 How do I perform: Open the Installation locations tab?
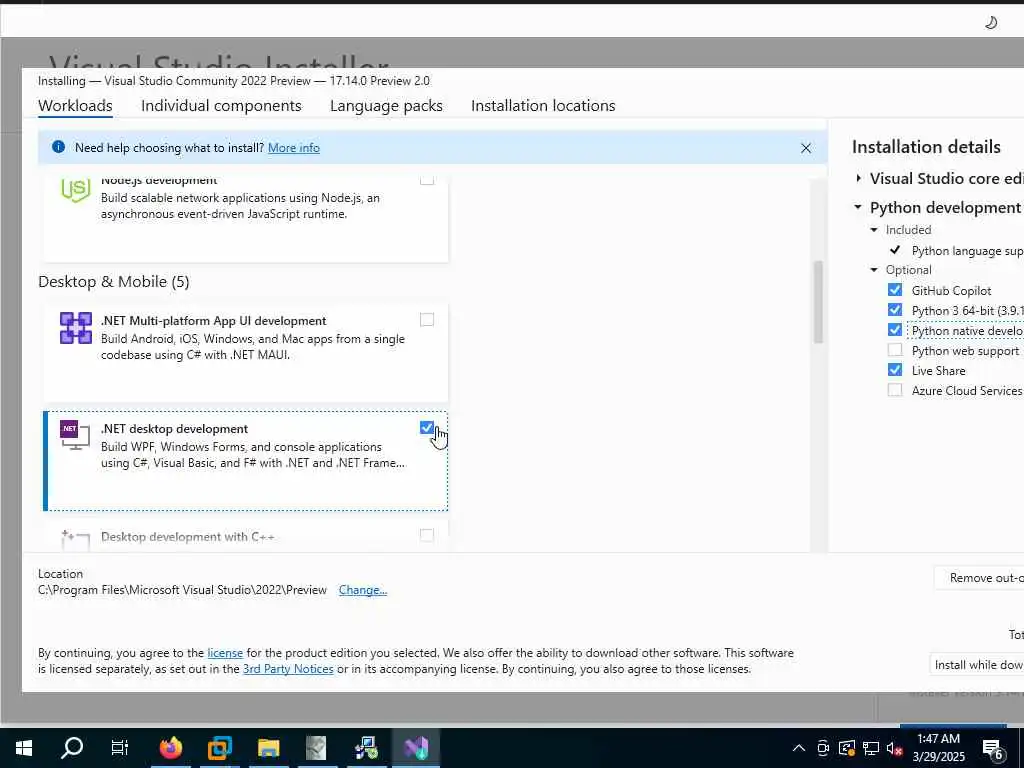click(x=543, y=106)
